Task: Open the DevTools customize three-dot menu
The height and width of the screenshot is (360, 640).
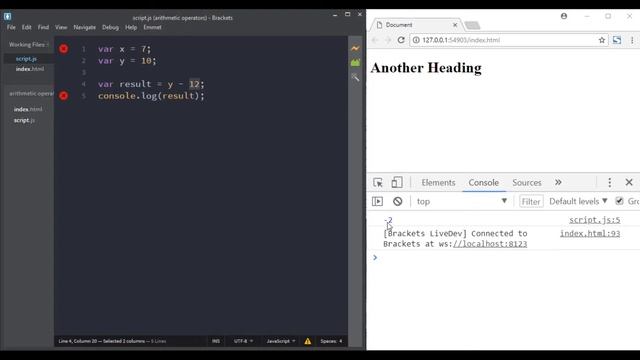Action: (x=609, y=182)
